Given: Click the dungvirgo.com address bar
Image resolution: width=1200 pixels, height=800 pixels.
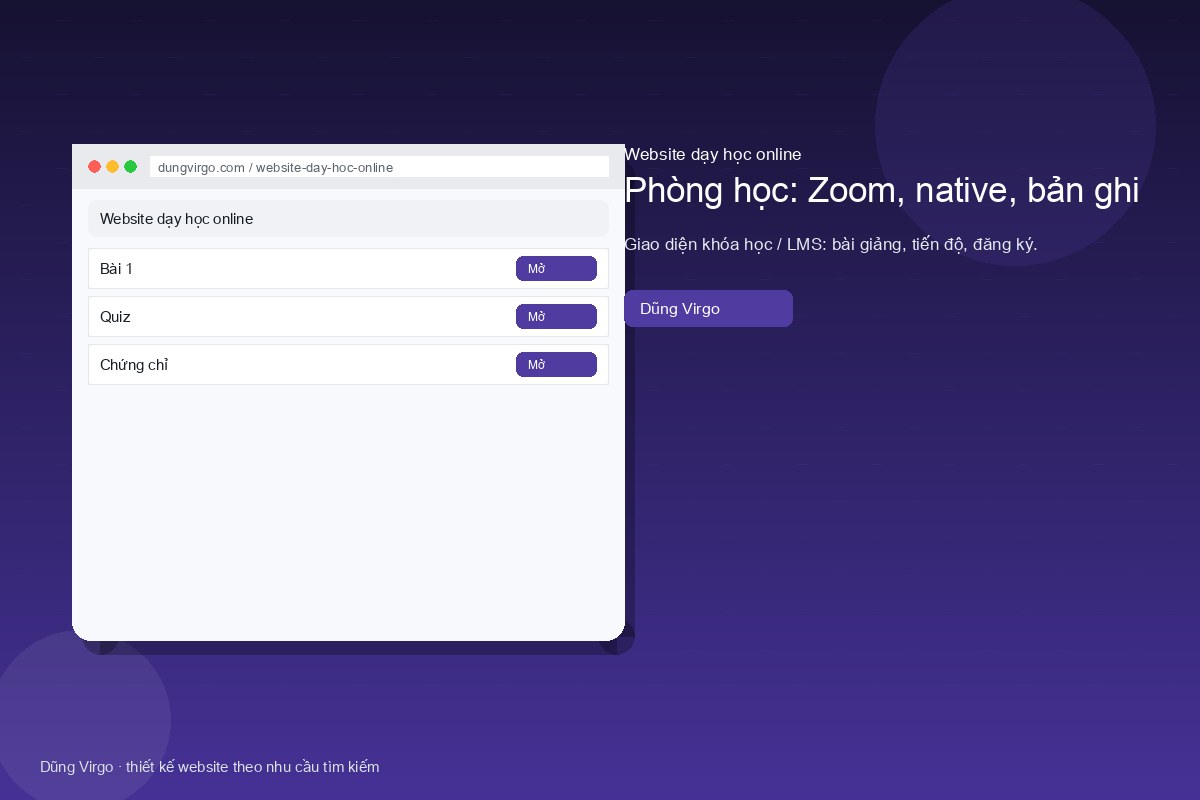Looking at the screenshot, I should (x=379, y=167).
